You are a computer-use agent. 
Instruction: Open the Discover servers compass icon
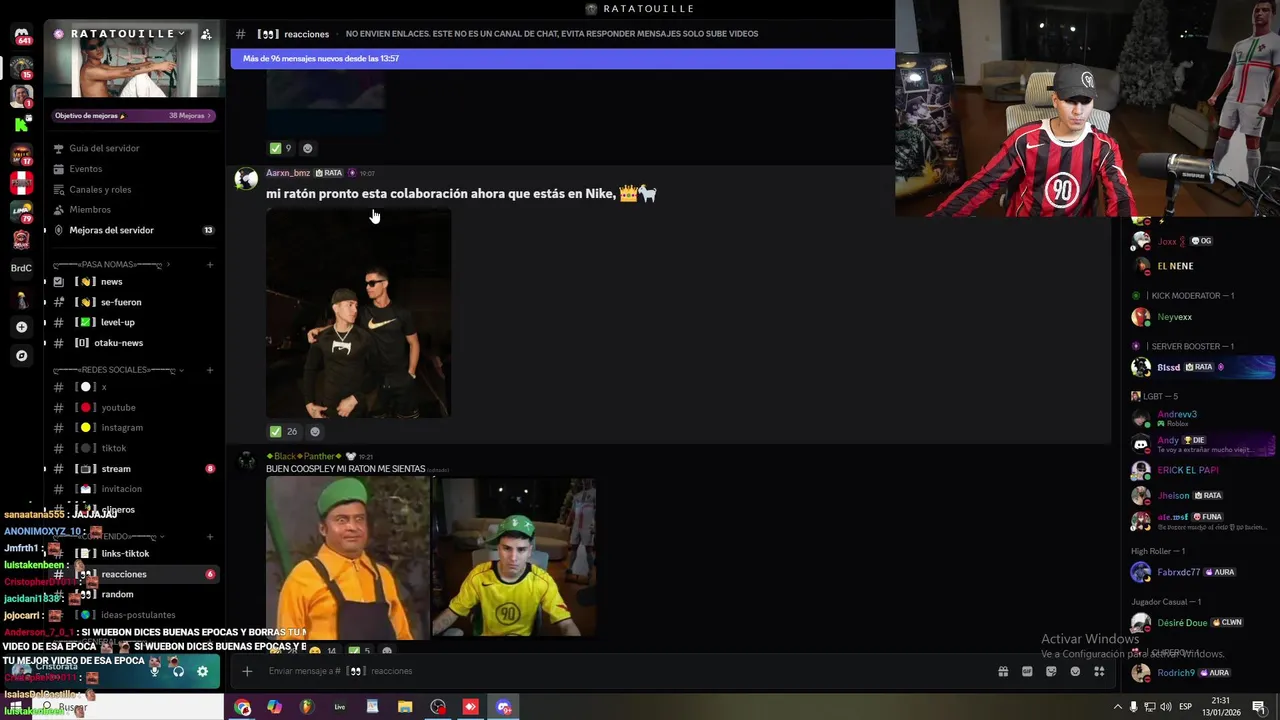[x=21, y=355]
